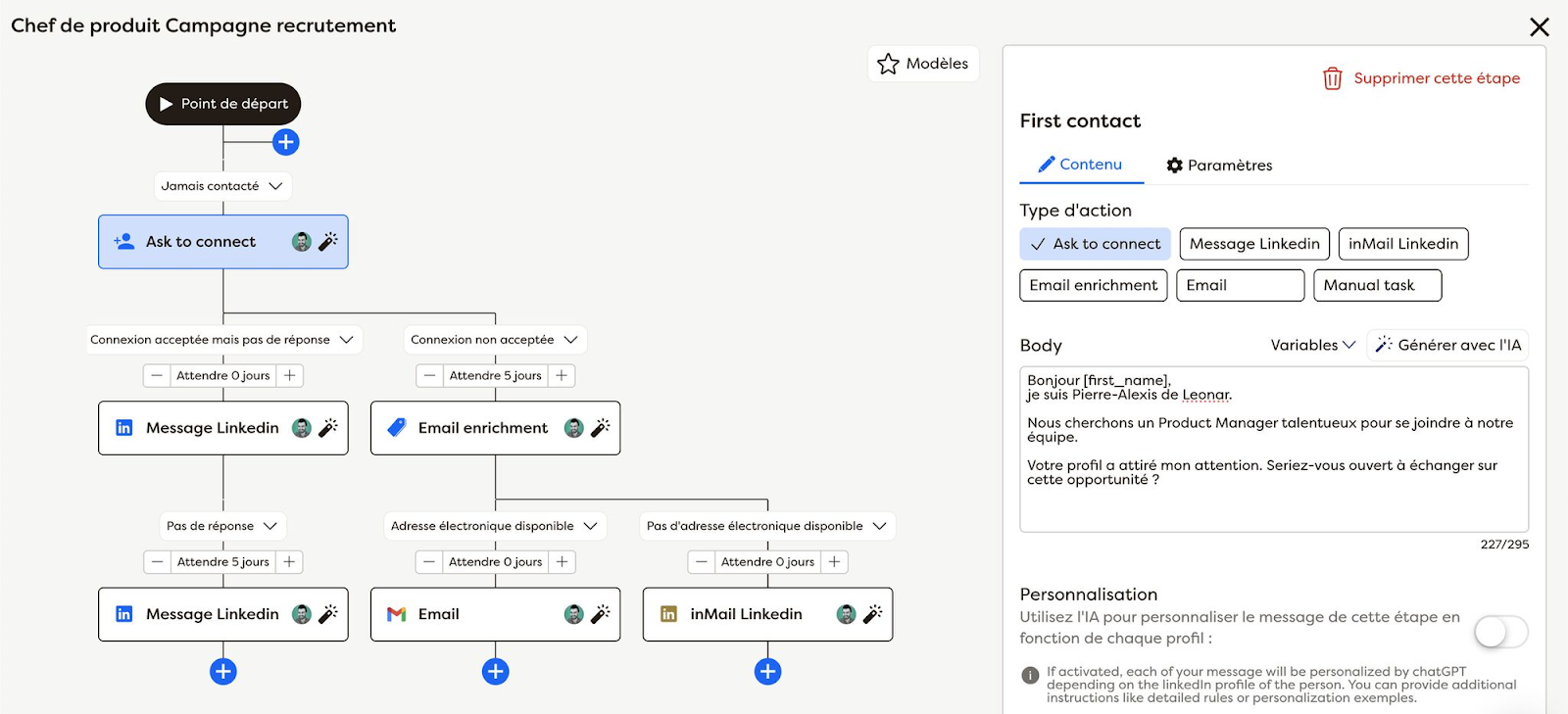This screenshot has height=714, width=1568.
Task: Click the trash icon next to Supprimer cette étape
Action: click(1333, 78)
